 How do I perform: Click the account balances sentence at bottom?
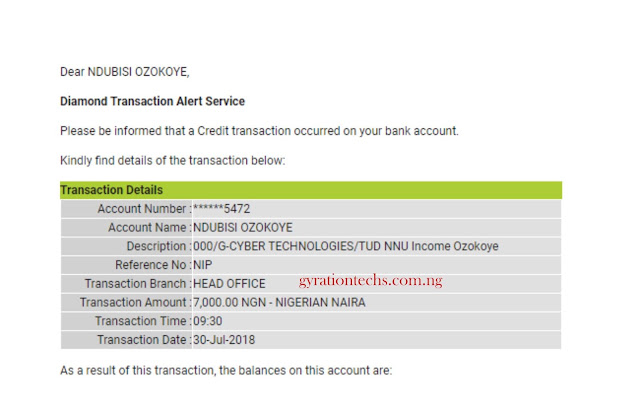pyautogui.click(x=226, y=371)
